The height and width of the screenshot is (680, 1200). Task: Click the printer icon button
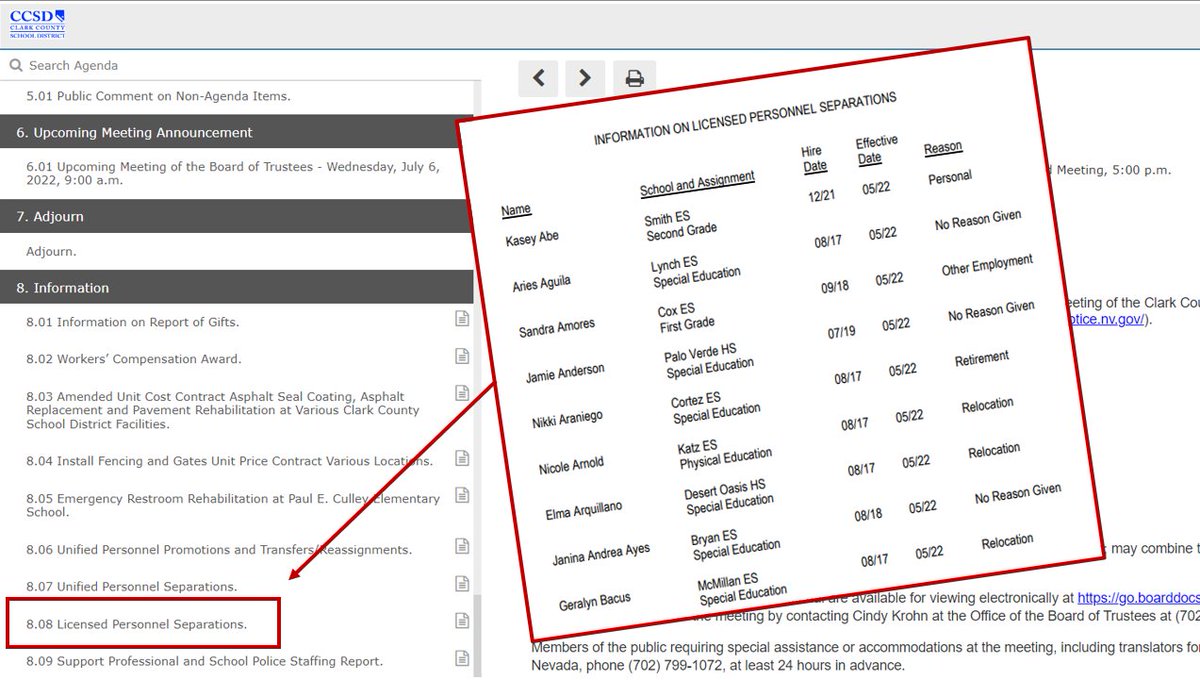(634, 78)
